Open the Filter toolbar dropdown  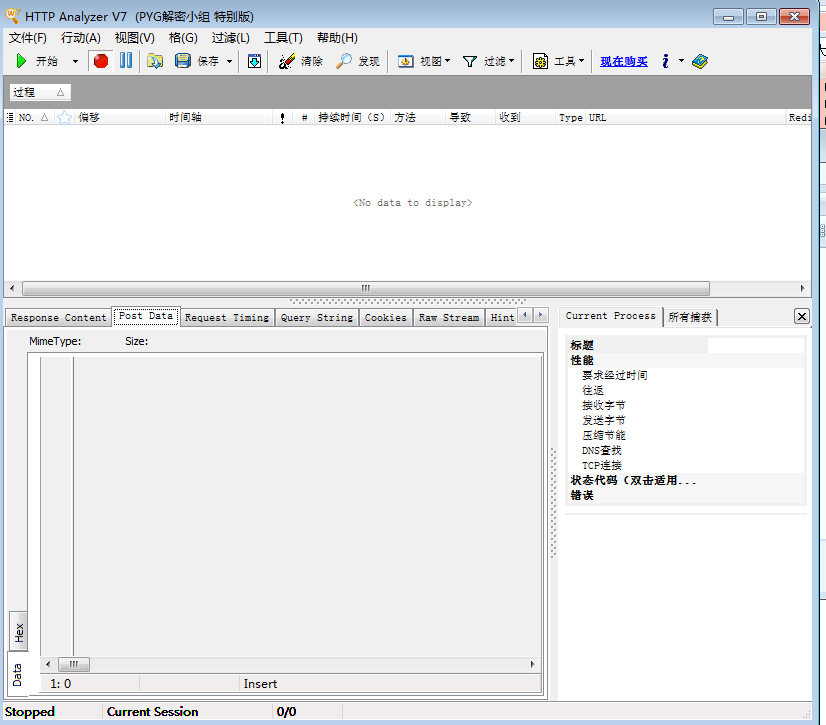(488, 61)
